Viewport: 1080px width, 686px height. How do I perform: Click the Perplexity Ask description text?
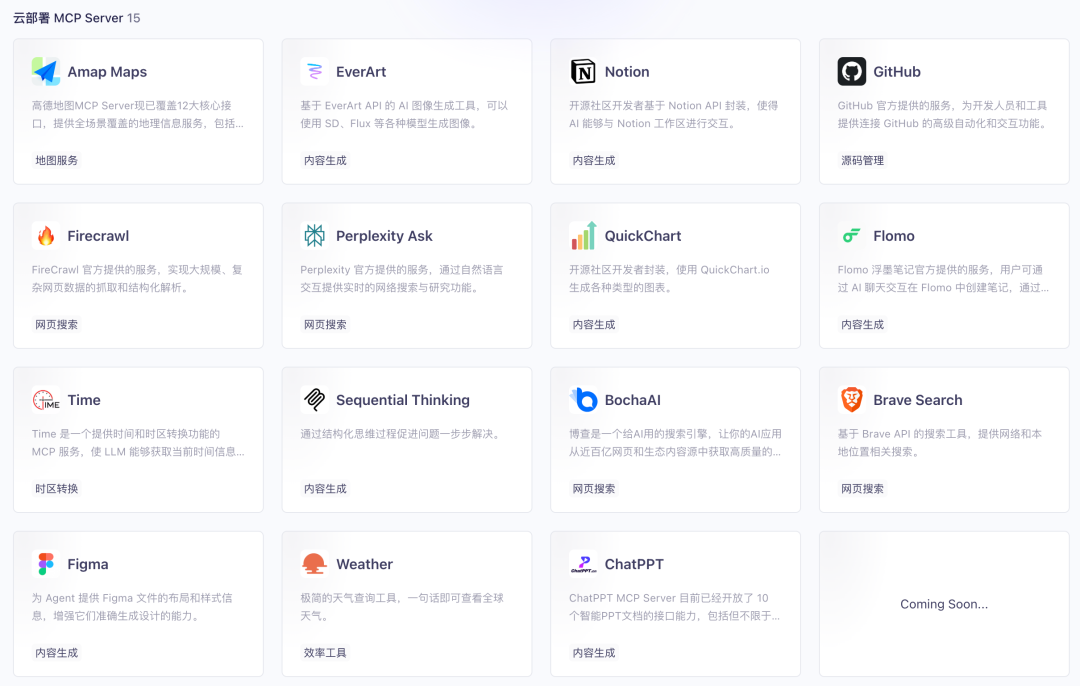click(402, 278)
